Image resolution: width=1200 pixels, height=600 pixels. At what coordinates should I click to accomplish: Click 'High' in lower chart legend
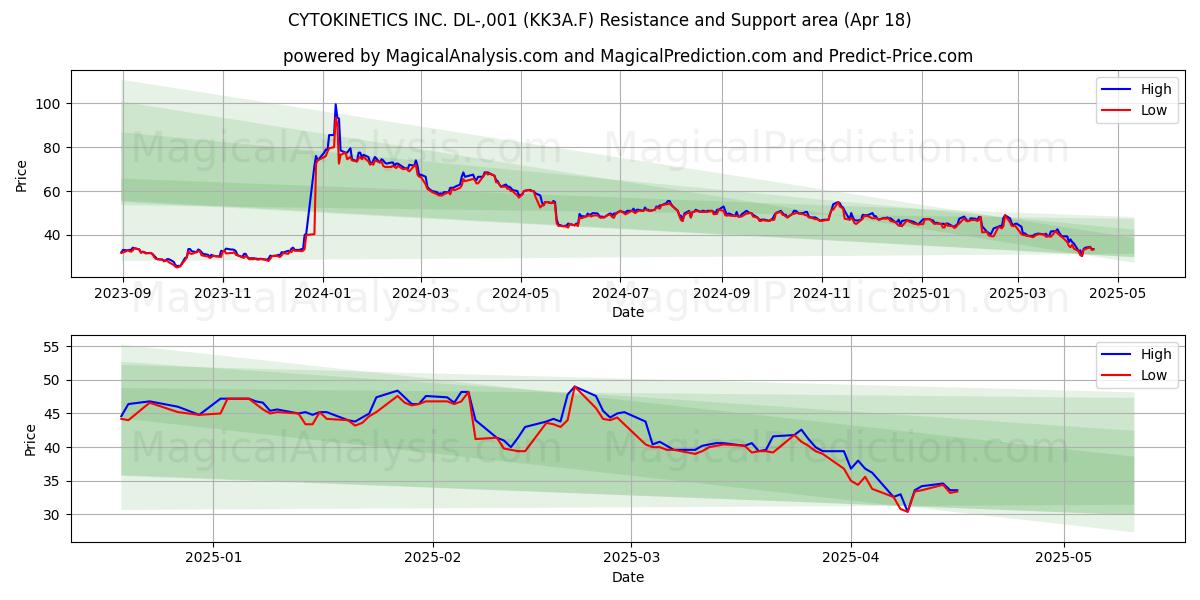pos(1156,354)
